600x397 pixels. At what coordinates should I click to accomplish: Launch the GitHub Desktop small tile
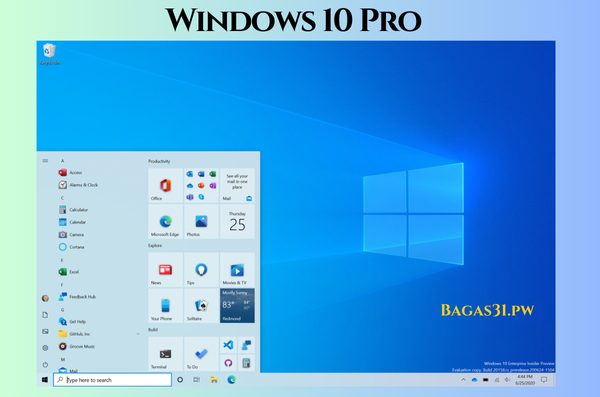pos(228,363)
